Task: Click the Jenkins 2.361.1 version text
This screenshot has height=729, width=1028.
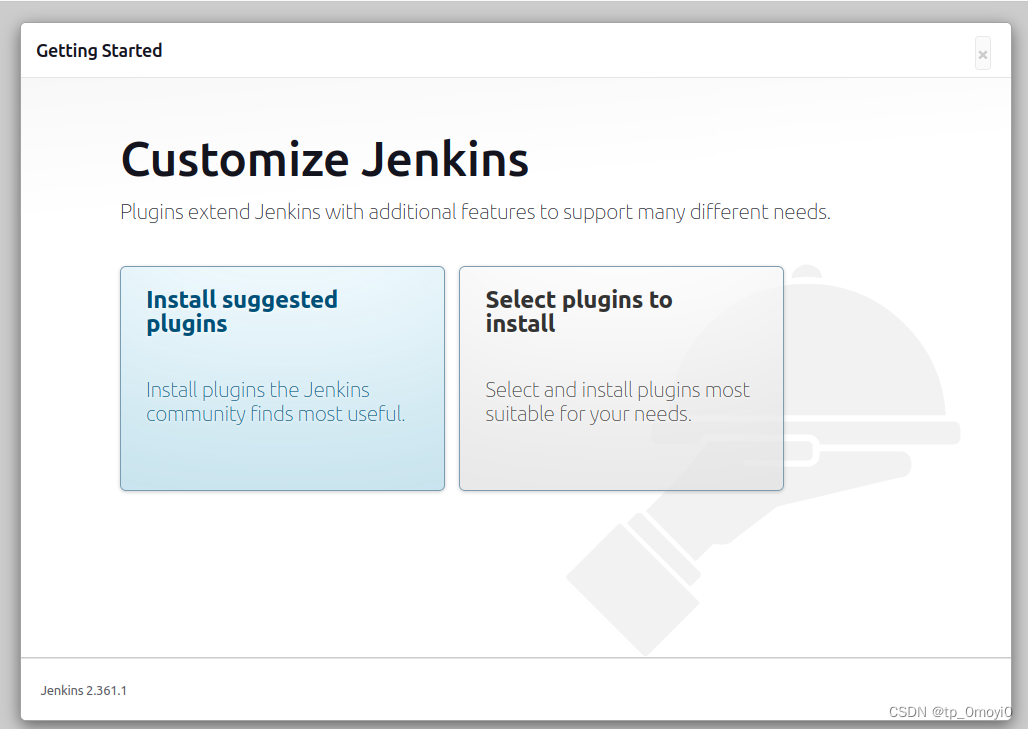Action: pyautogui.click(x=84, y=690)
